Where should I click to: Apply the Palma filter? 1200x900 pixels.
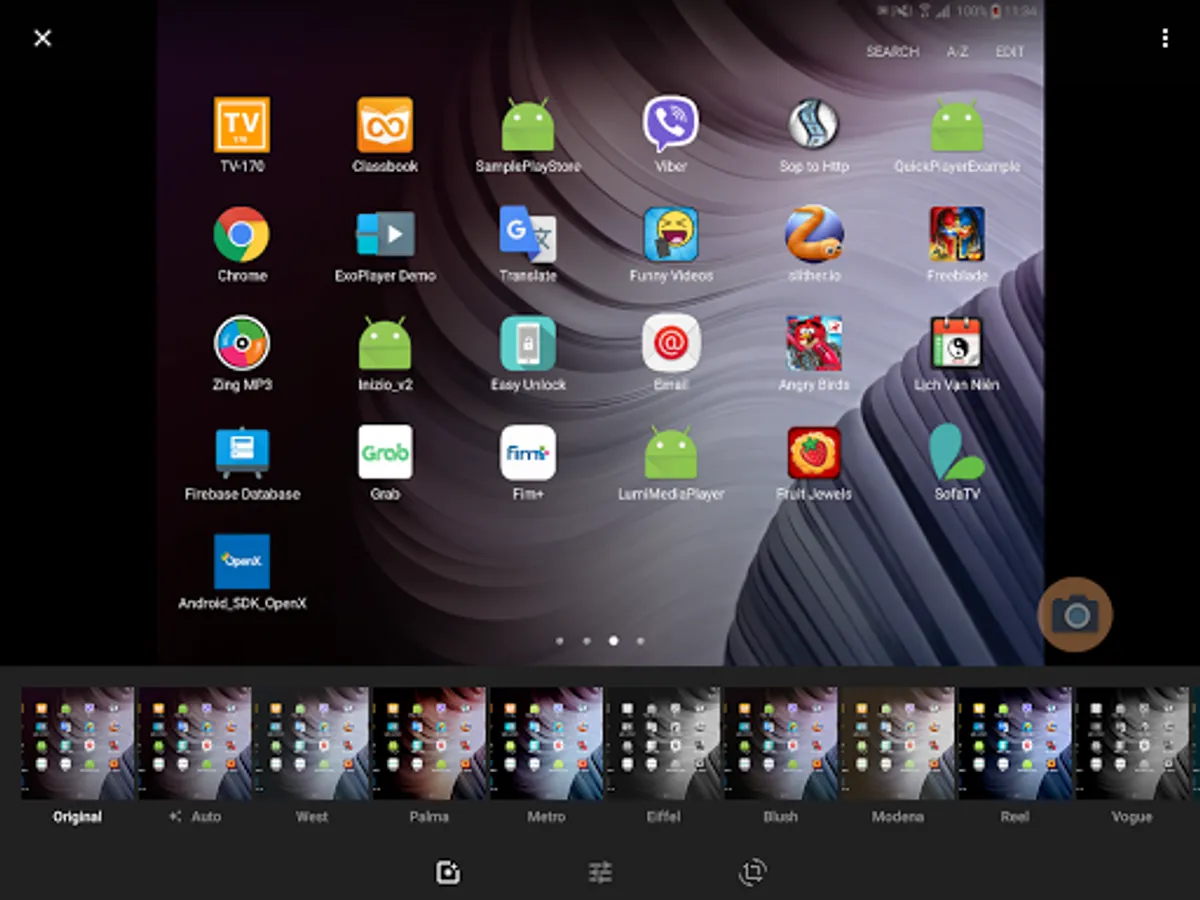[x=429, y=743]
